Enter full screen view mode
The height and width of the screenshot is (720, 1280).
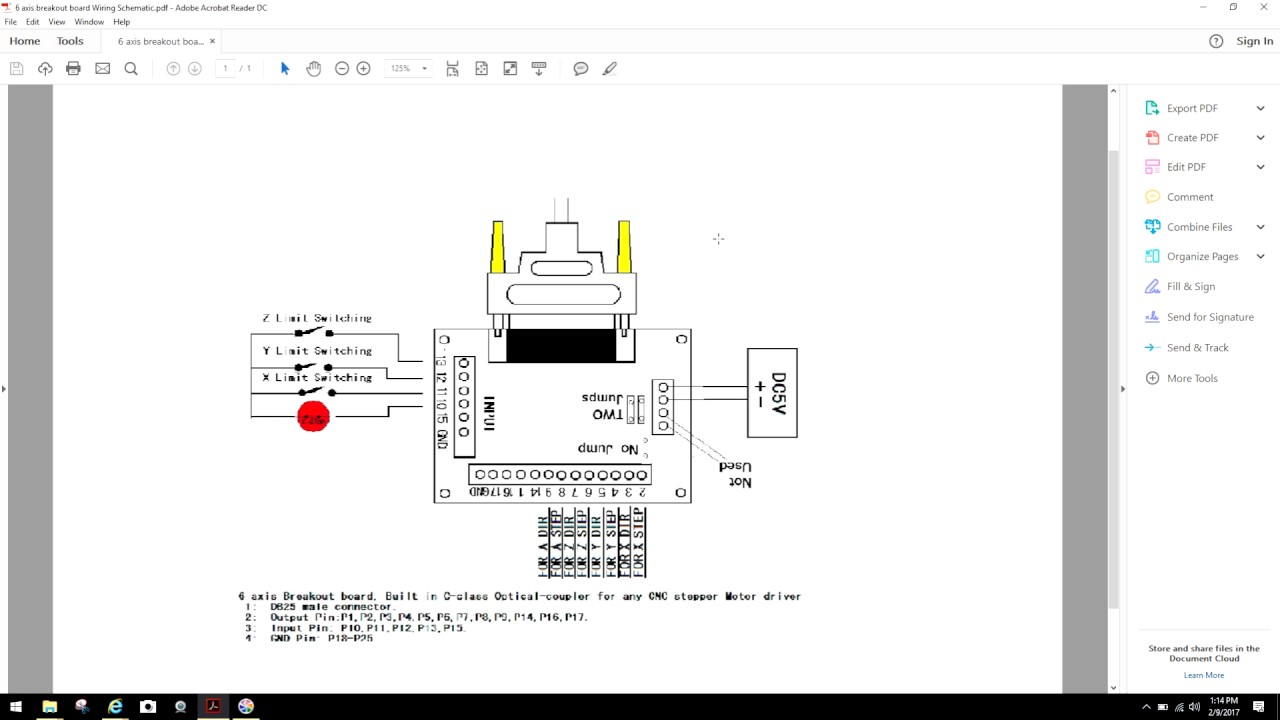click(x=510, y=68)
